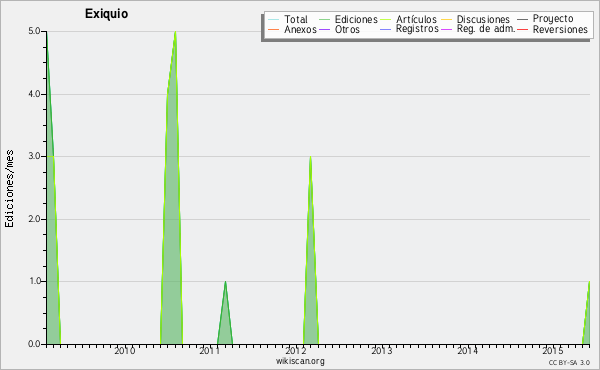Click the y-axis value "1.0"
Image resolution: width=600 pixels, height=370 pixels.
click(34, 281)
